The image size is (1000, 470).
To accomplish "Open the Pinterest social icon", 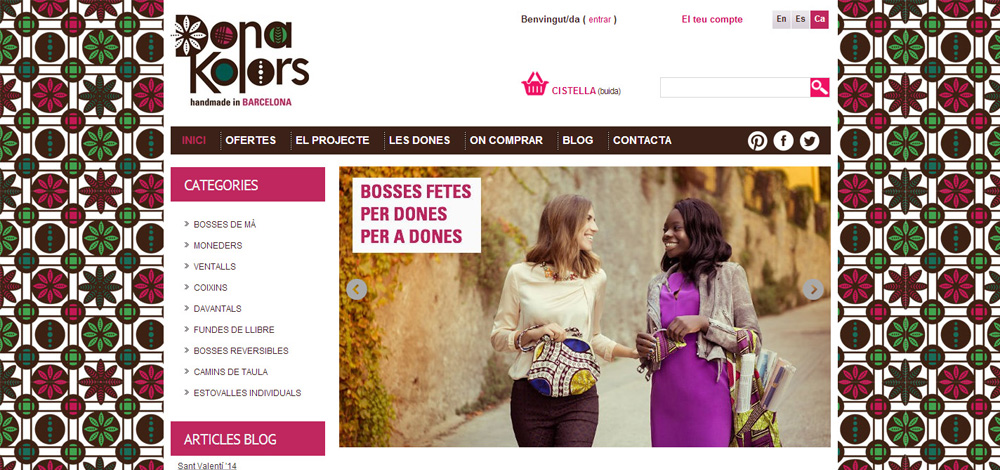I will pos(757,140).
